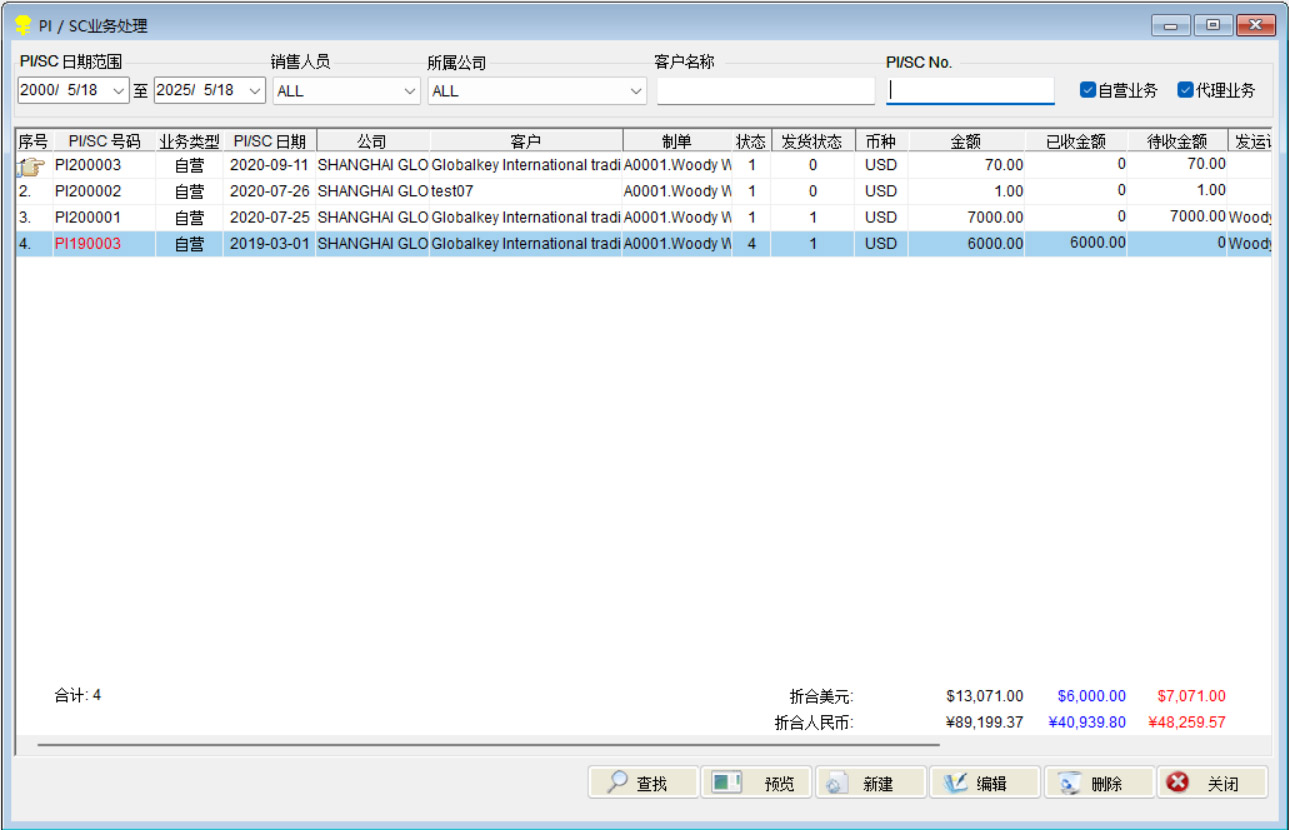Uncheck the 代理业务 checkbox
1289x830 pixels.
click(x=1185, y=90)
